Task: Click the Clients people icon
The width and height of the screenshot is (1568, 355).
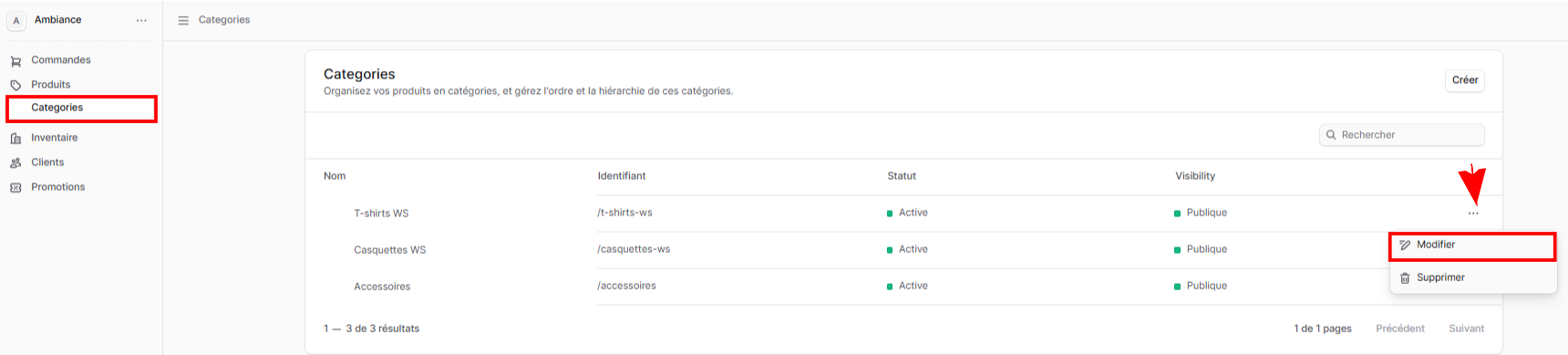Action: [x=15, y=162]
